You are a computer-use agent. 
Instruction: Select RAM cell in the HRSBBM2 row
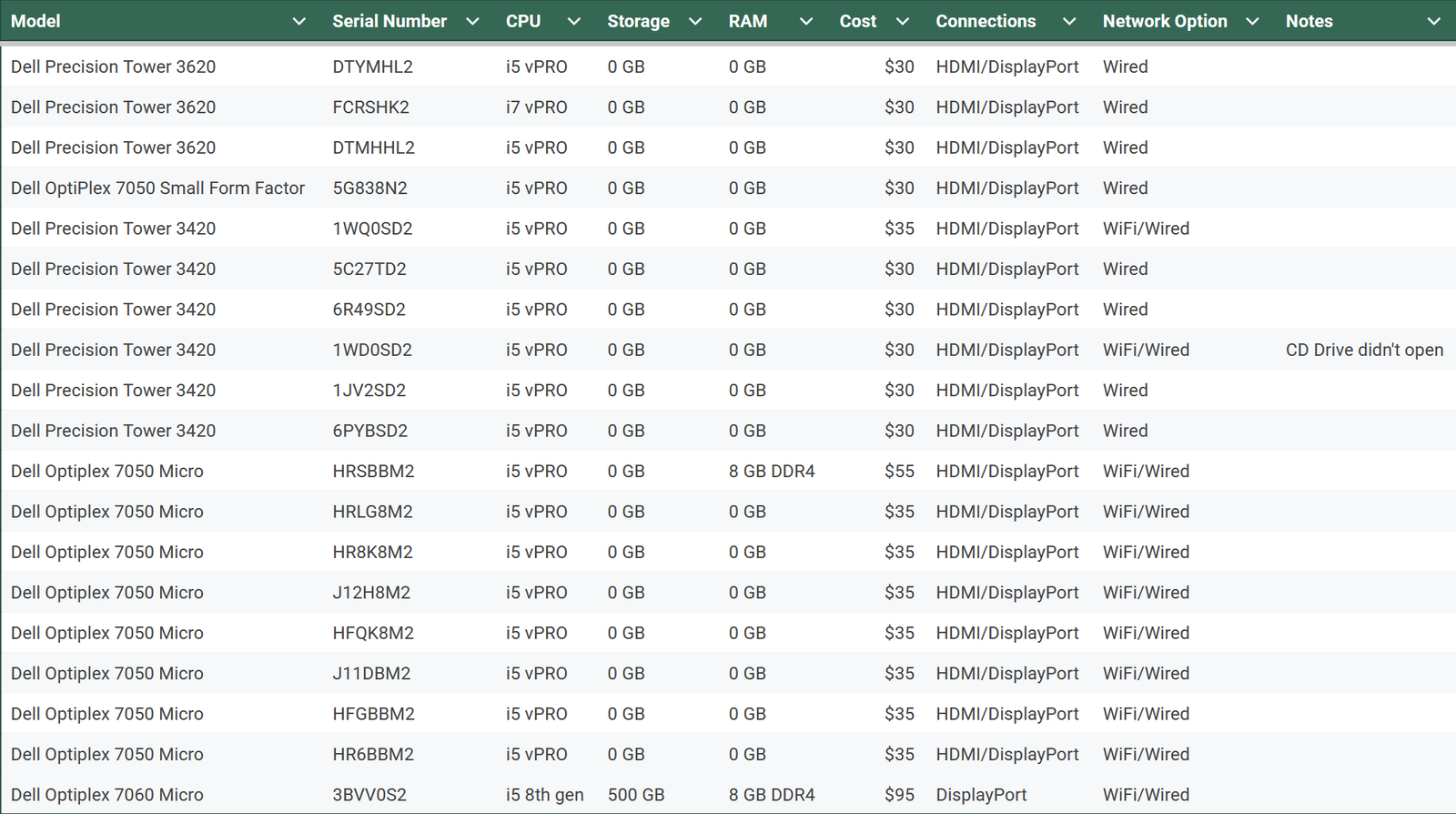click(773, 472)
